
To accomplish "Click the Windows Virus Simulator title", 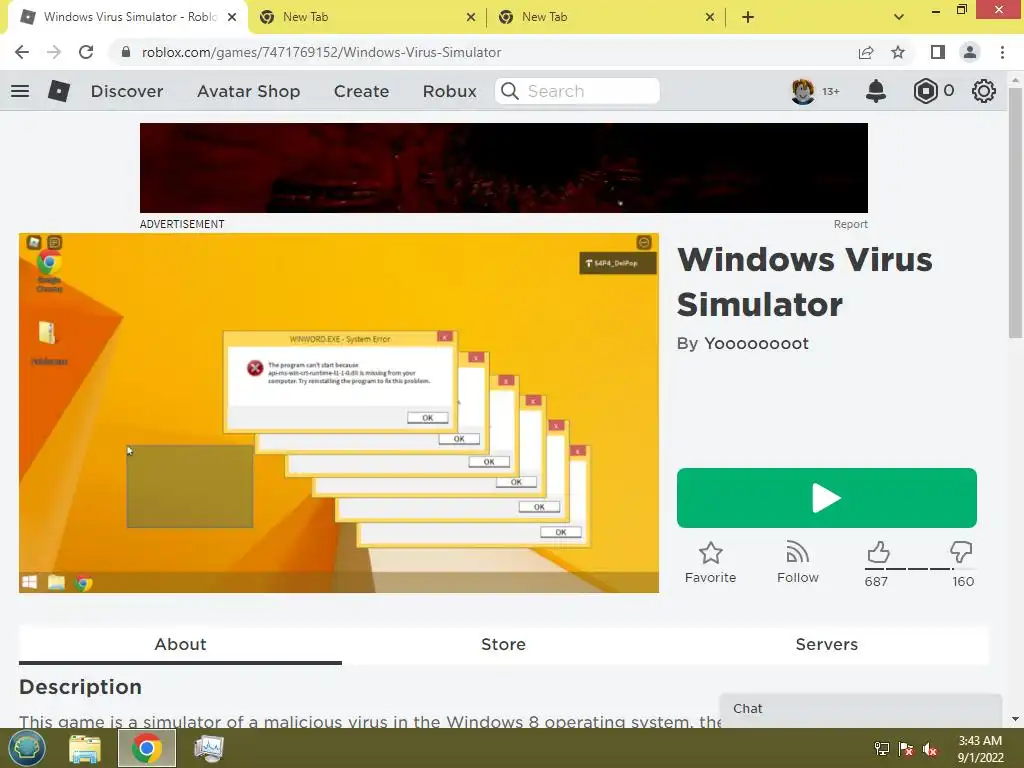I will (805, 281).
